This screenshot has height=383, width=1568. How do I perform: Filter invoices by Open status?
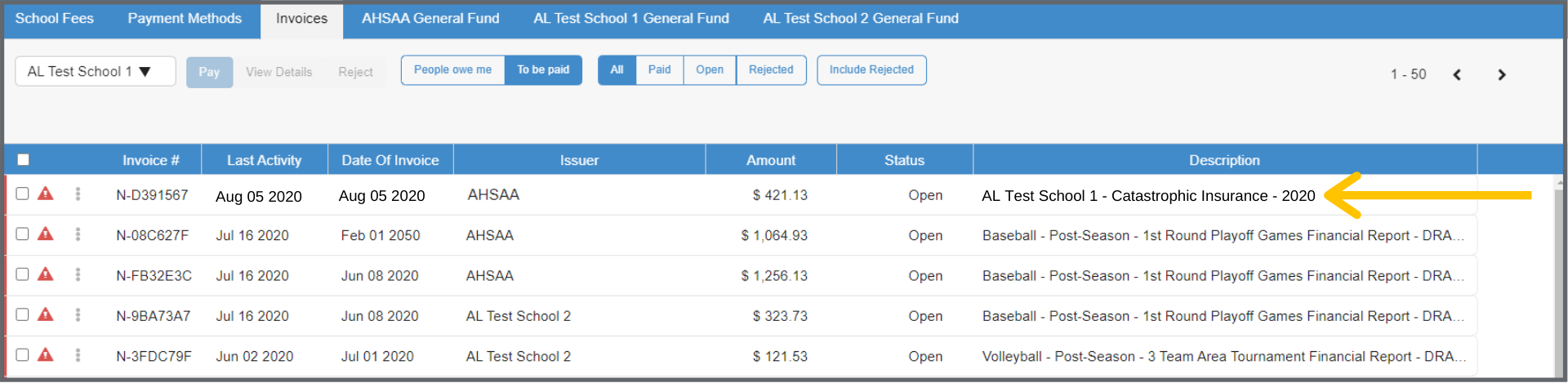click(709, 70)
